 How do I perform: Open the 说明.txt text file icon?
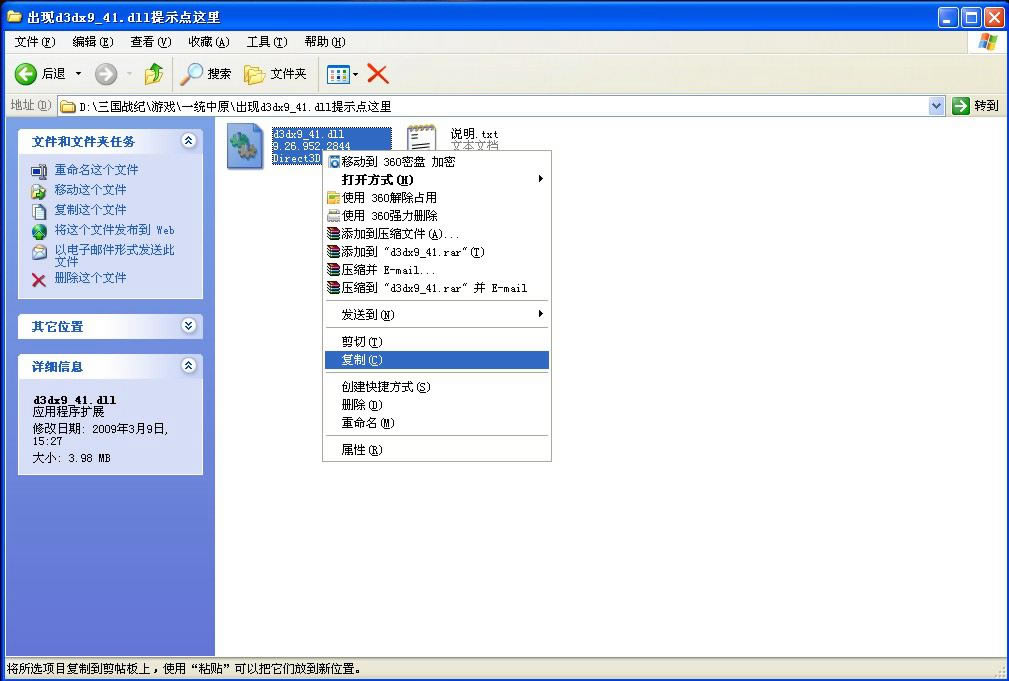pos(421,141)
